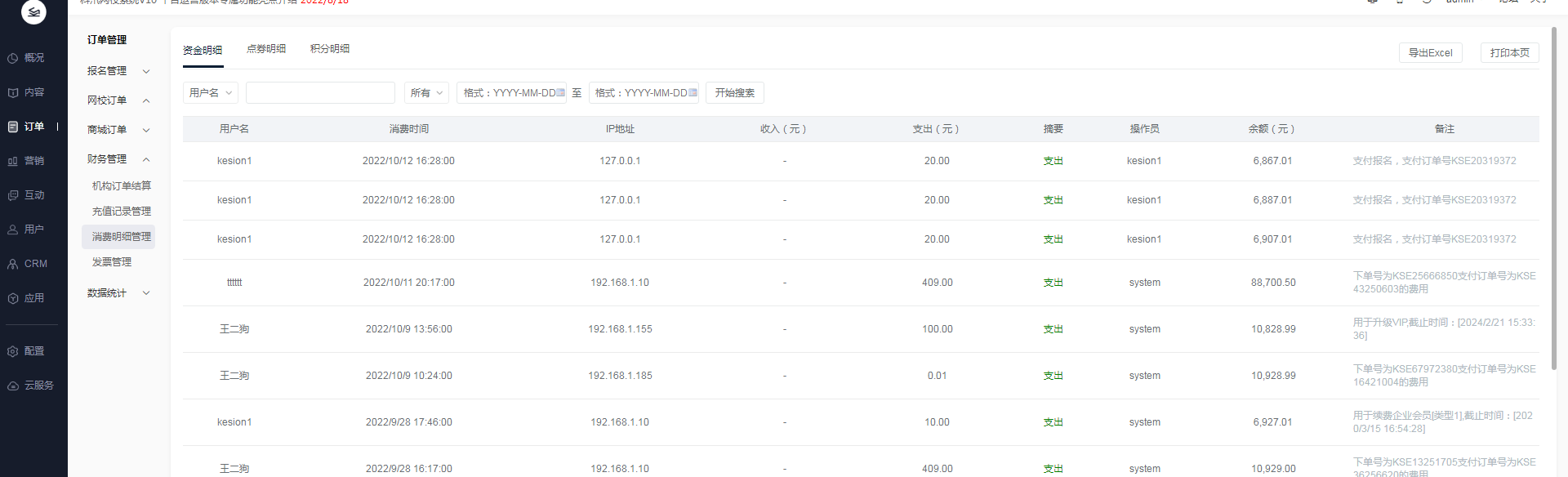Click the 开始搜索 button
Screen dimensions: 1568x477
(735, 93)
